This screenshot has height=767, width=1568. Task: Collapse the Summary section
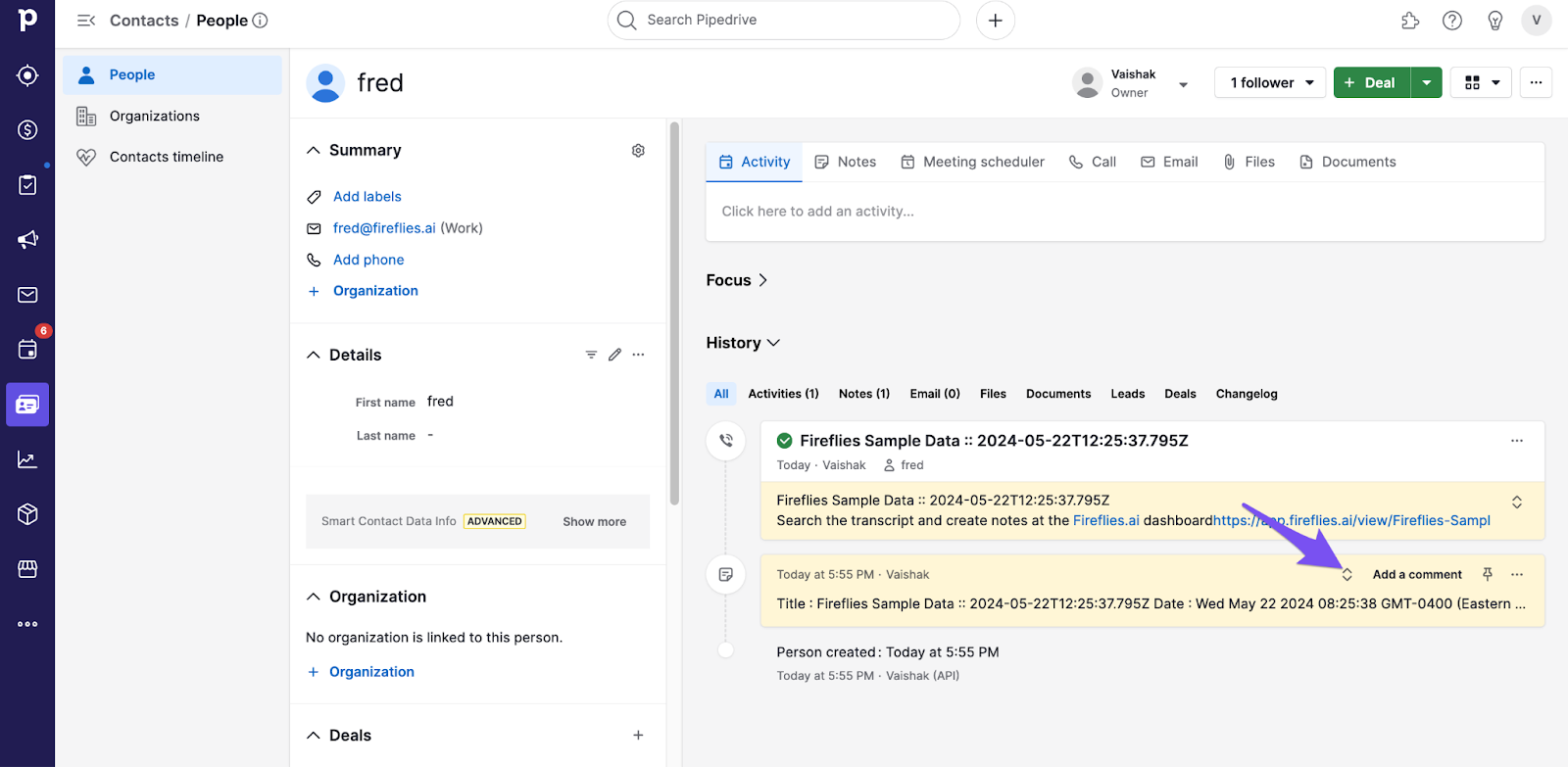point(314,151)
